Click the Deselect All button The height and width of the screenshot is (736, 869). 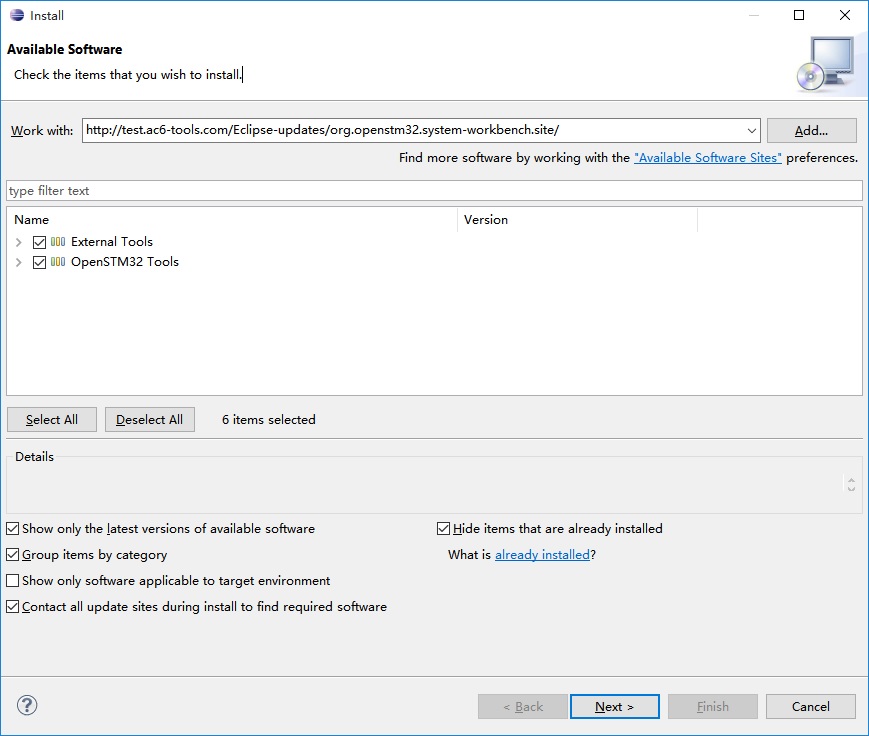(150, 420)
